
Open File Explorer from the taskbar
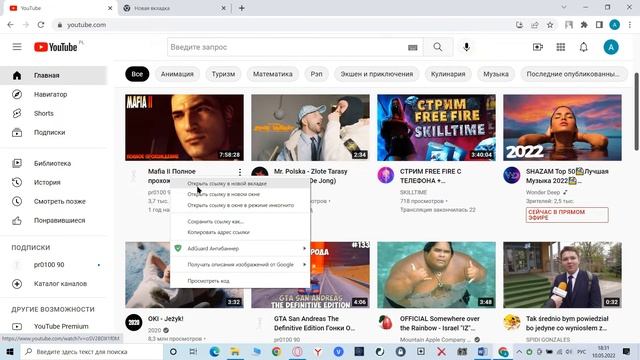click(x=235, y=351)
